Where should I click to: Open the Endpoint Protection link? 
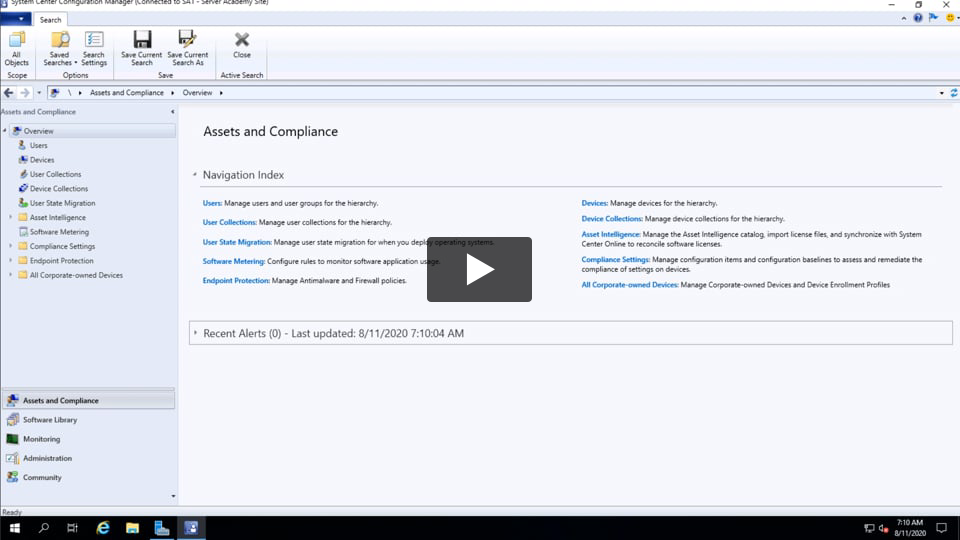coord(236,281)
